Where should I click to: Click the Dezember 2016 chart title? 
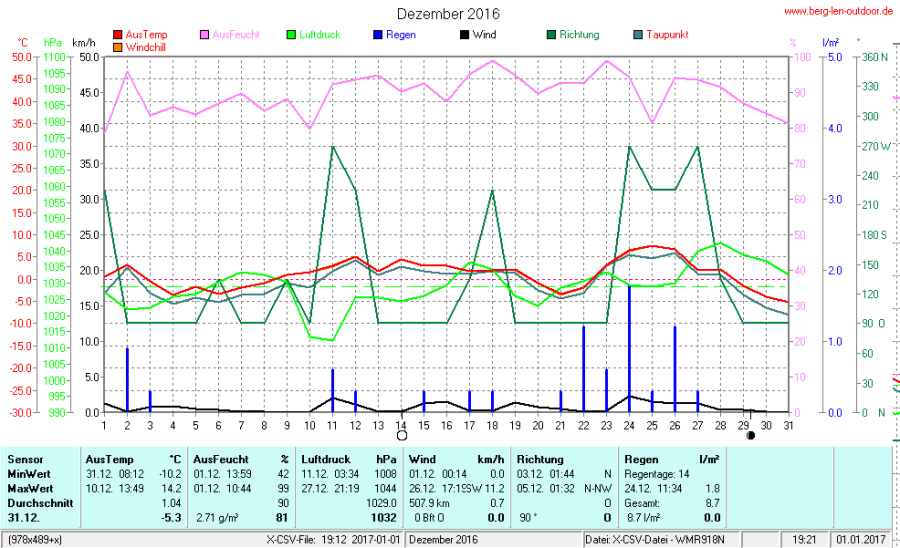448,14
